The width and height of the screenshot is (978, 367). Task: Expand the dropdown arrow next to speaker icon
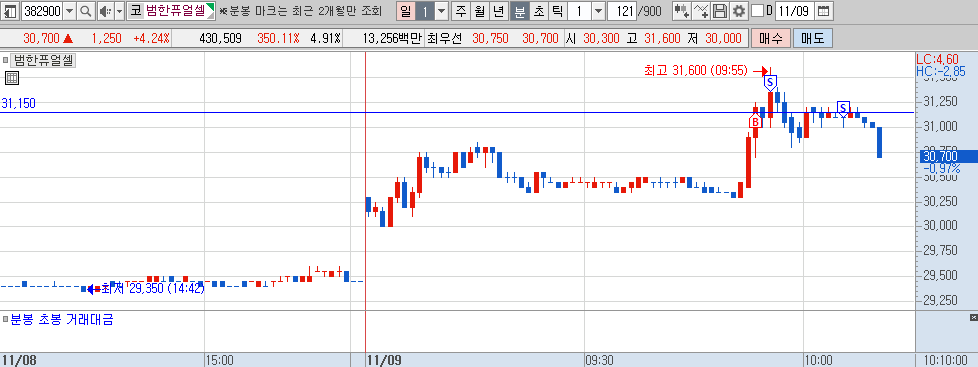click(119, 11)
